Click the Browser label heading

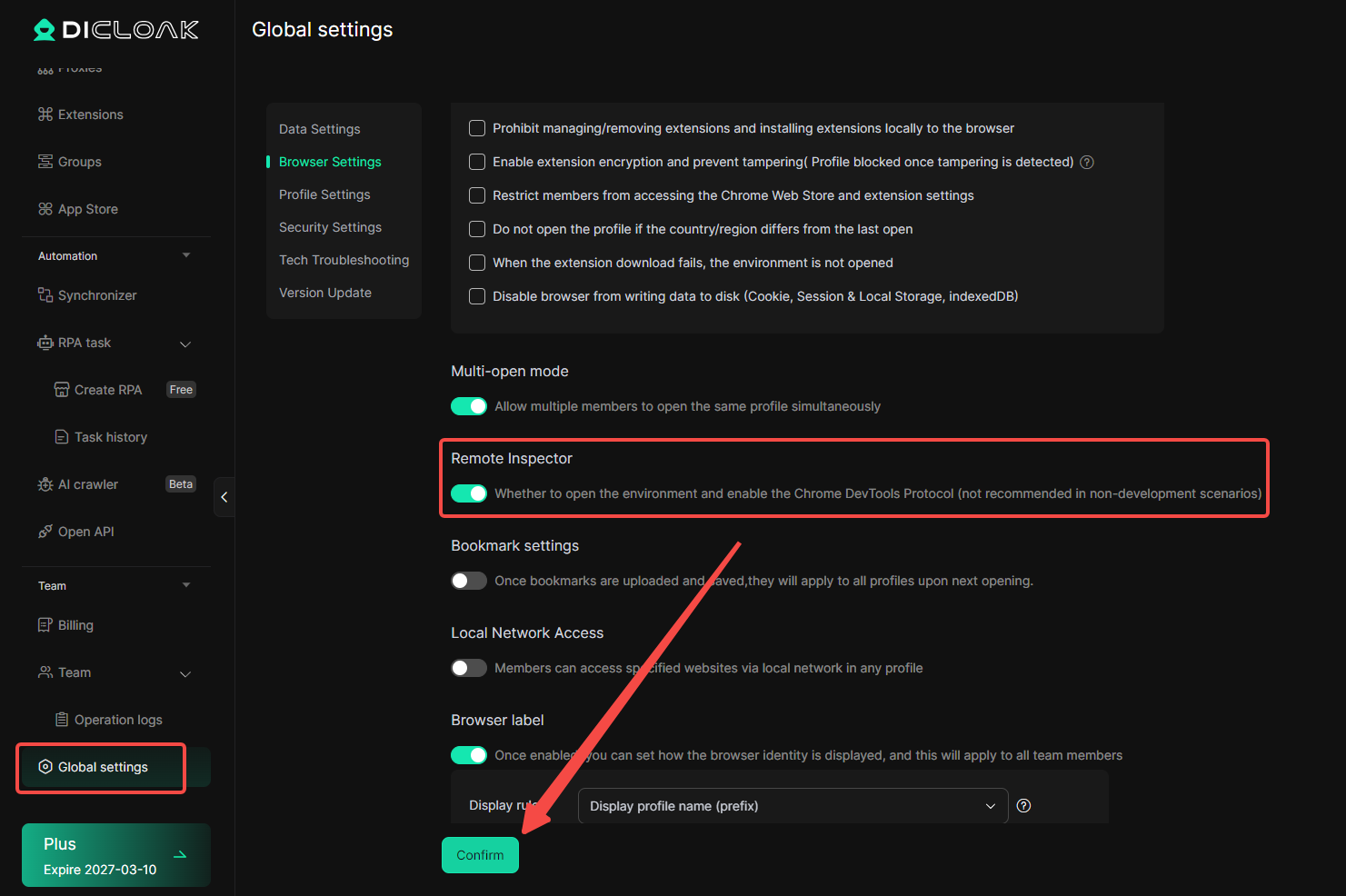[x=497, y=721]
